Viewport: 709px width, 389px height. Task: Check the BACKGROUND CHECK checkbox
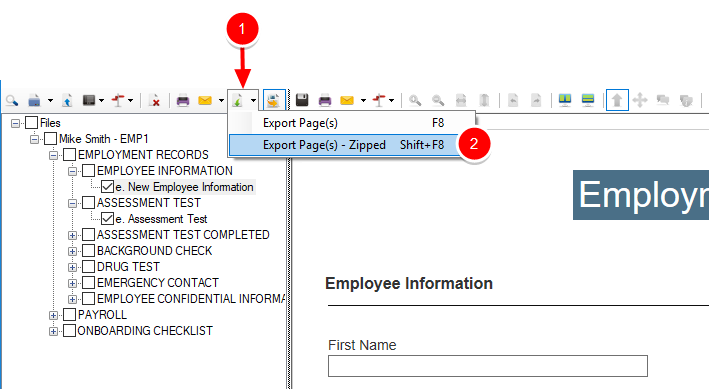(89, 251)
